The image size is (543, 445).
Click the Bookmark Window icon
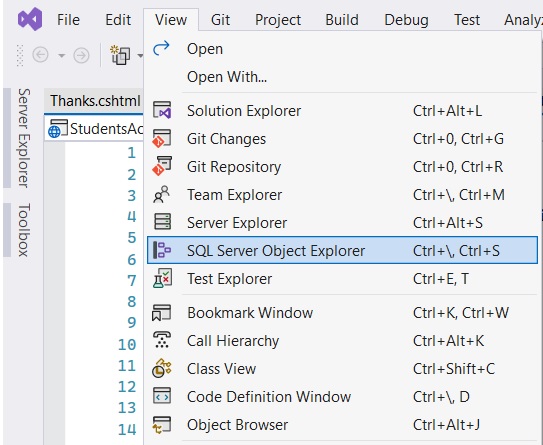click(x=161, y=313)
